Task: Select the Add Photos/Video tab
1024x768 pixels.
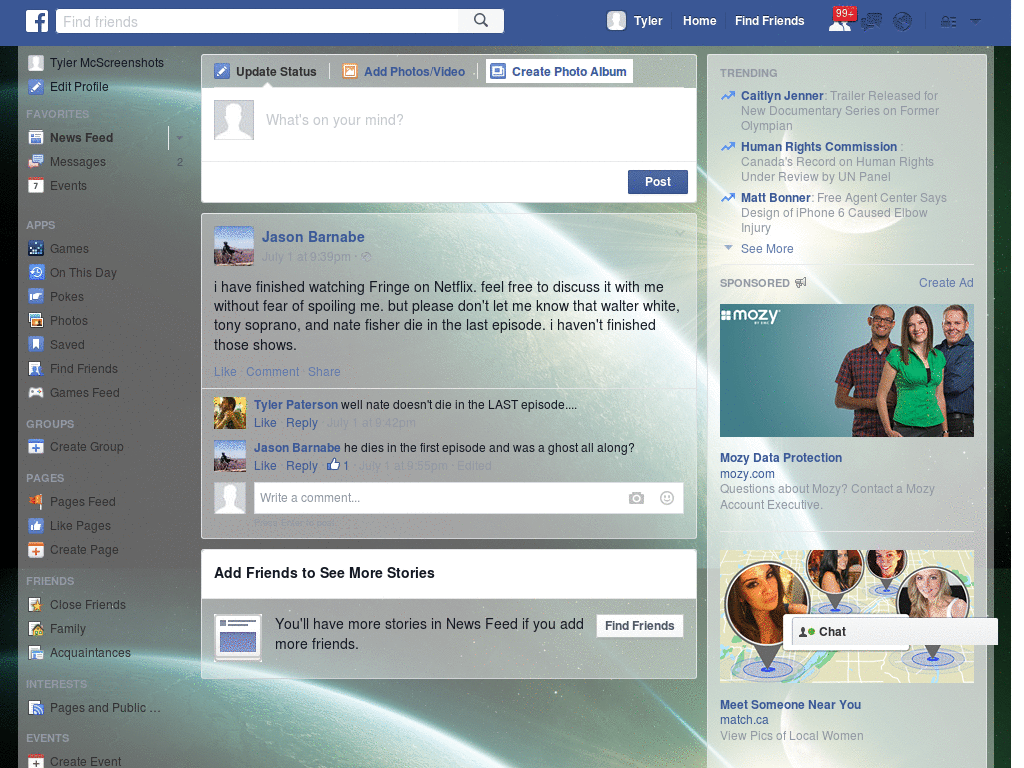Action: (405, 71)
